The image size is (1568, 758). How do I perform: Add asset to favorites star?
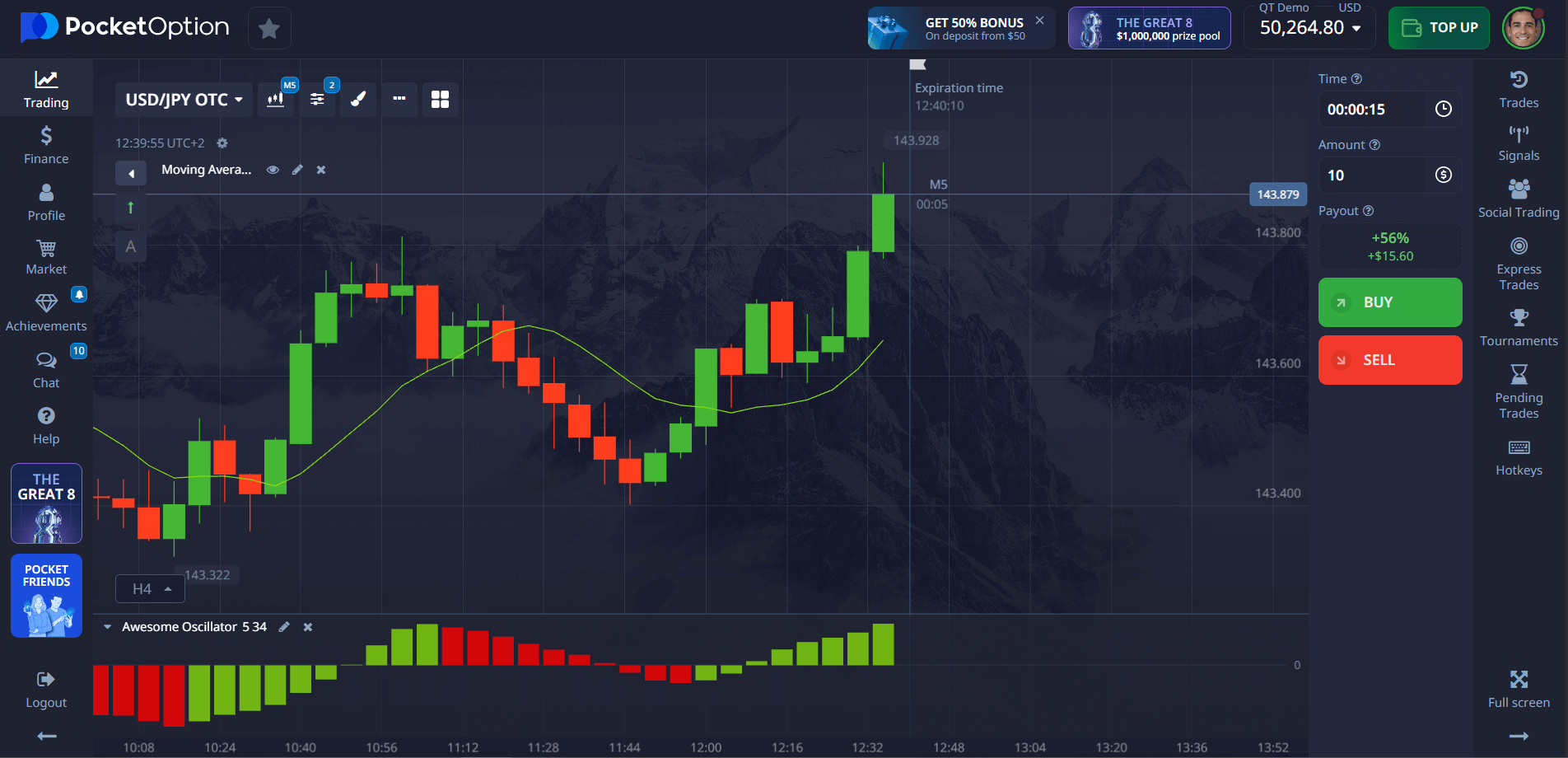click(269, 29)
